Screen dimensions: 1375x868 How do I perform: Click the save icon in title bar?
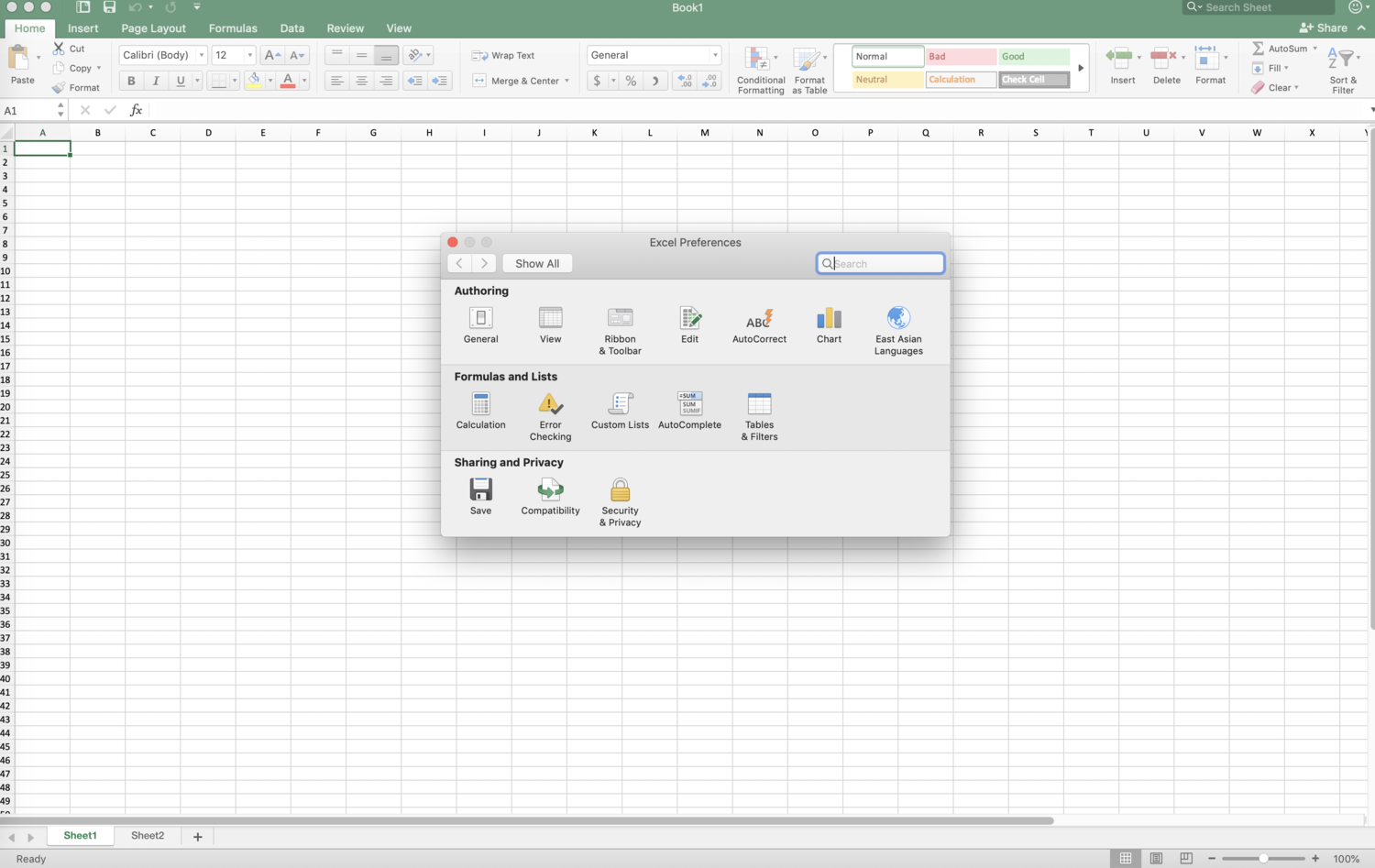pos(109,7)
